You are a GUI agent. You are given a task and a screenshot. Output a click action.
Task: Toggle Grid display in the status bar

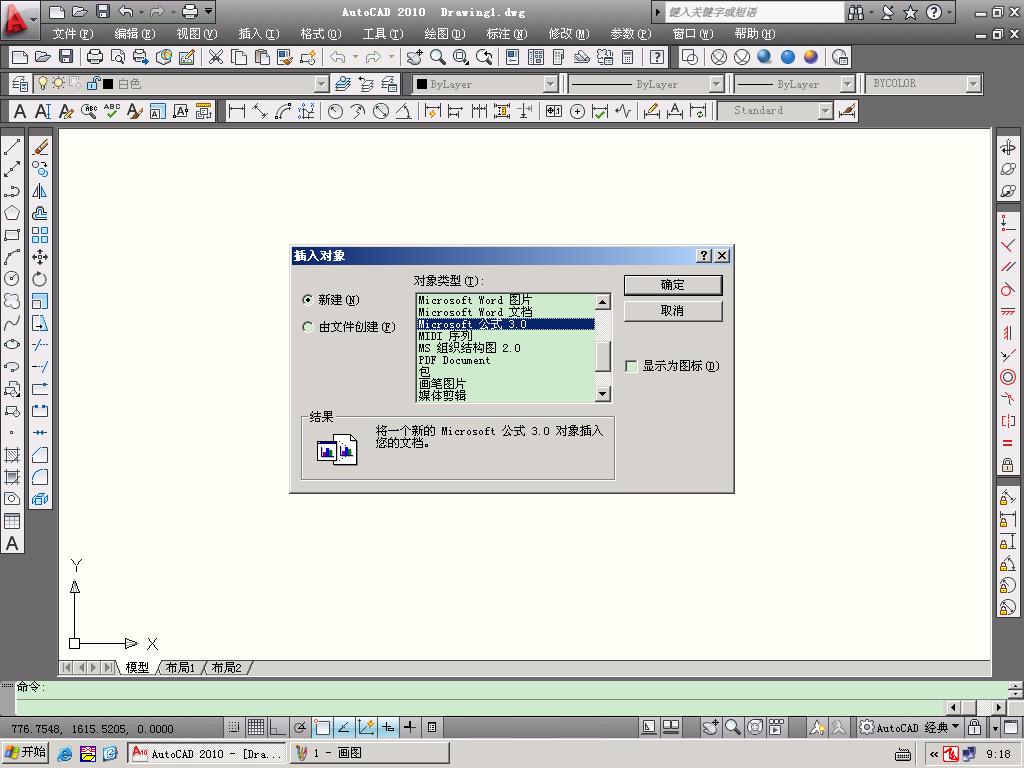tap(256, 727)
